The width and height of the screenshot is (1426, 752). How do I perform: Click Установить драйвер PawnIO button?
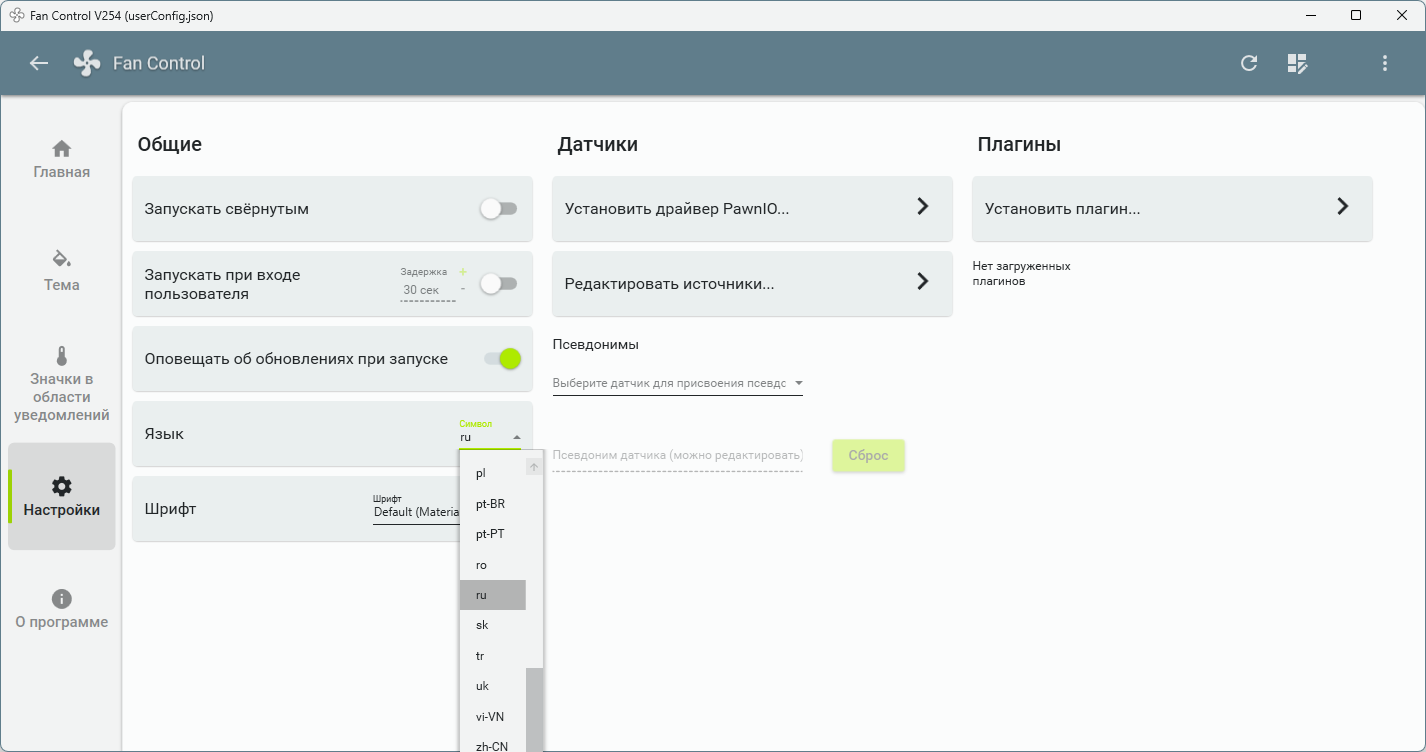tap(752, 209)
